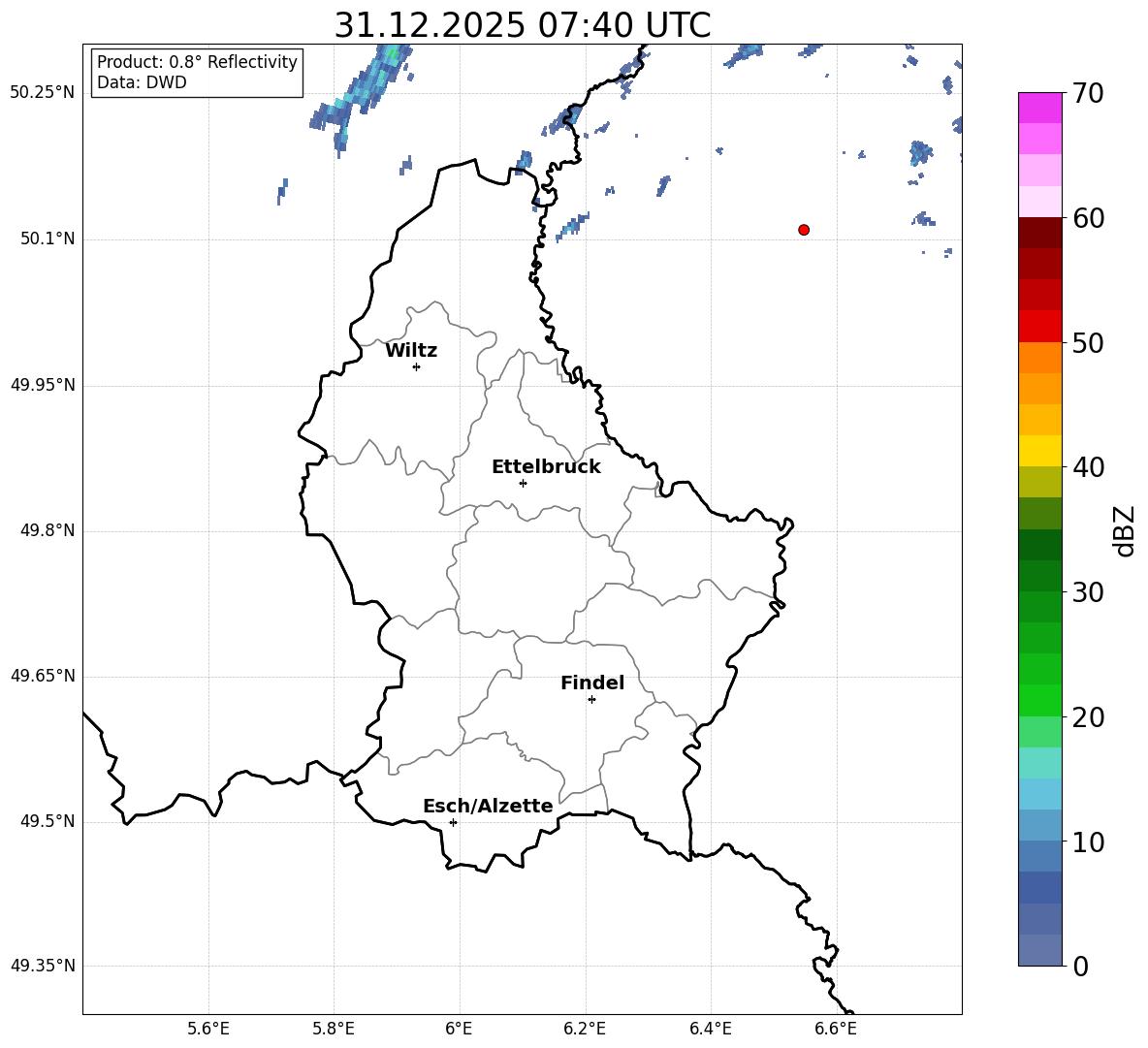Click the 49.65°N latitude tick label
Image resolution: width=1148 pixels, height=1048 pixels.
click(x=43, y=676)
